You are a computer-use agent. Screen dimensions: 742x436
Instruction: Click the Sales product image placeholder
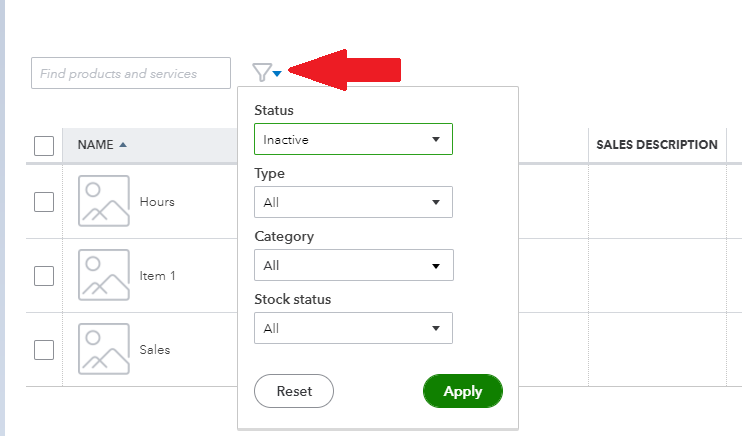[104, 349]
